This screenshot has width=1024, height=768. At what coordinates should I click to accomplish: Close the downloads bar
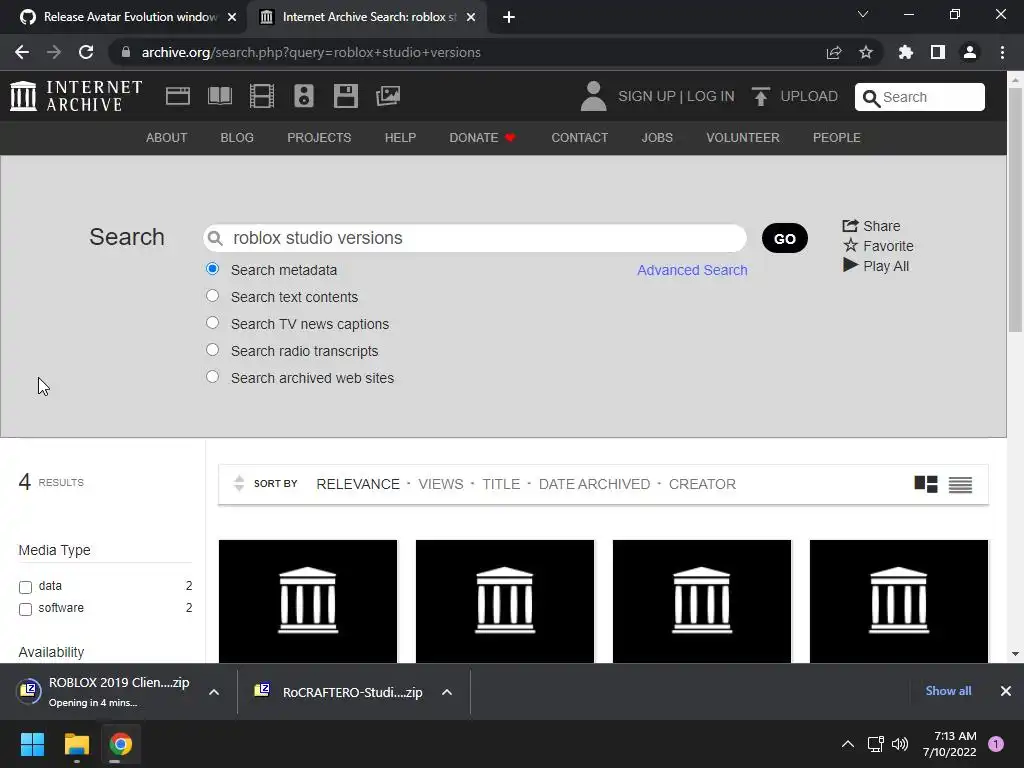(x=1006, y=691)
